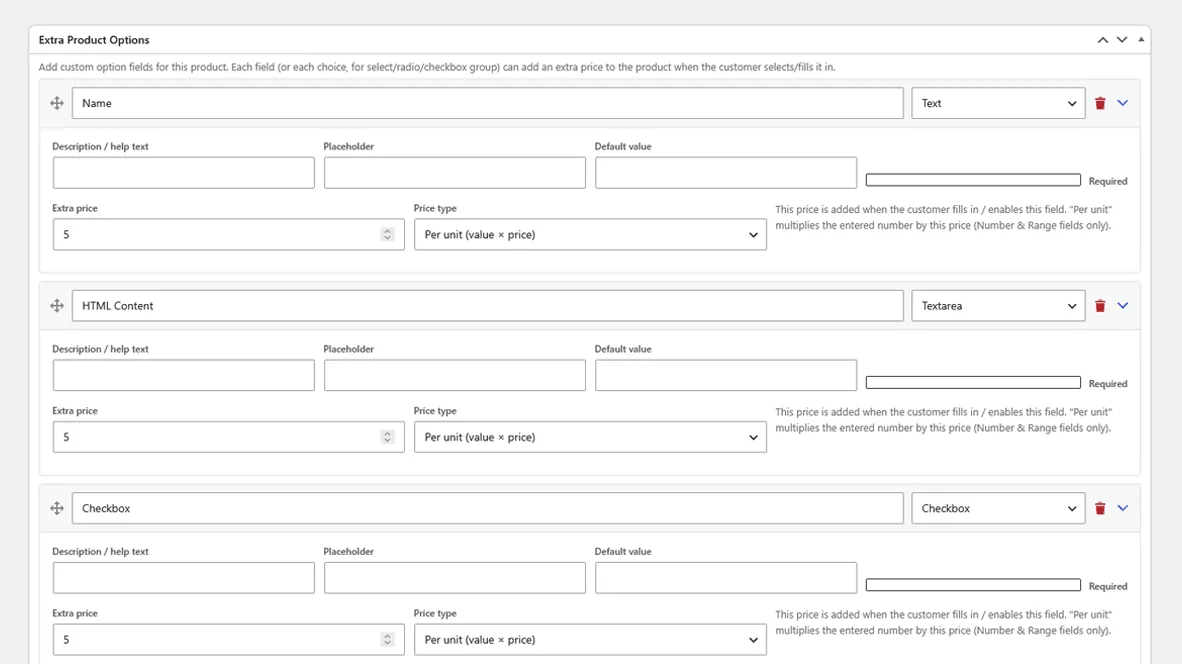Click the Placeholder input for the Checkbox field
Screen dimensions: 1182x664
tap(455, 578)
